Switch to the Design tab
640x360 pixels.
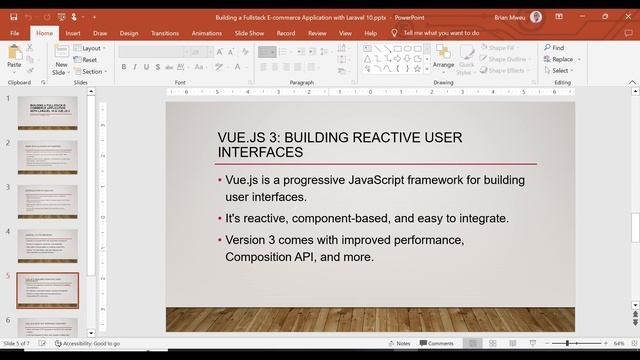pos(129,33)
